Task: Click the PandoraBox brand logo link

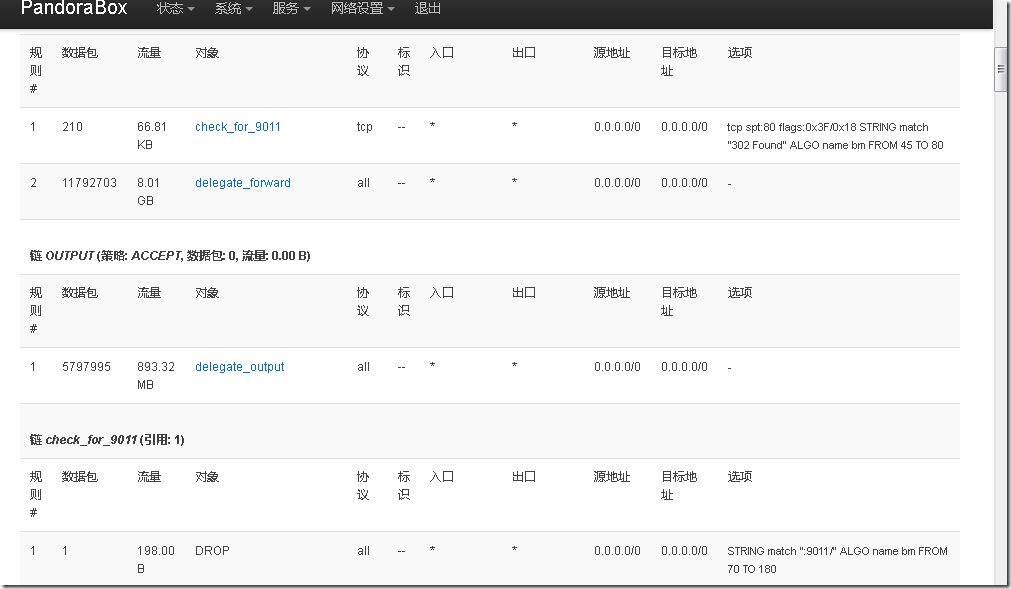Action: (73, 9)
